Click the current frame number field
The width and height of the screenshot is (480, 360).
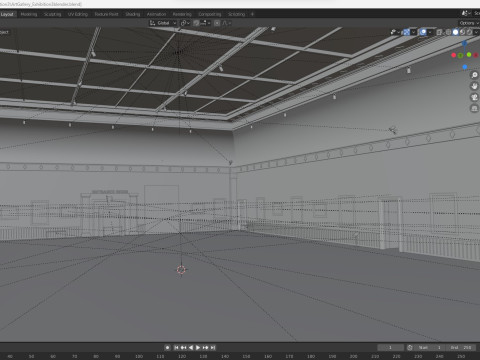(x=390, y=348)
